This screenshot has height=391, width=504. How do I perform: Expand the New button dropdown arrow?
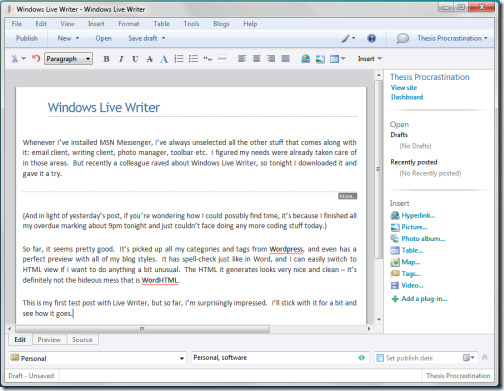[77, 38]
